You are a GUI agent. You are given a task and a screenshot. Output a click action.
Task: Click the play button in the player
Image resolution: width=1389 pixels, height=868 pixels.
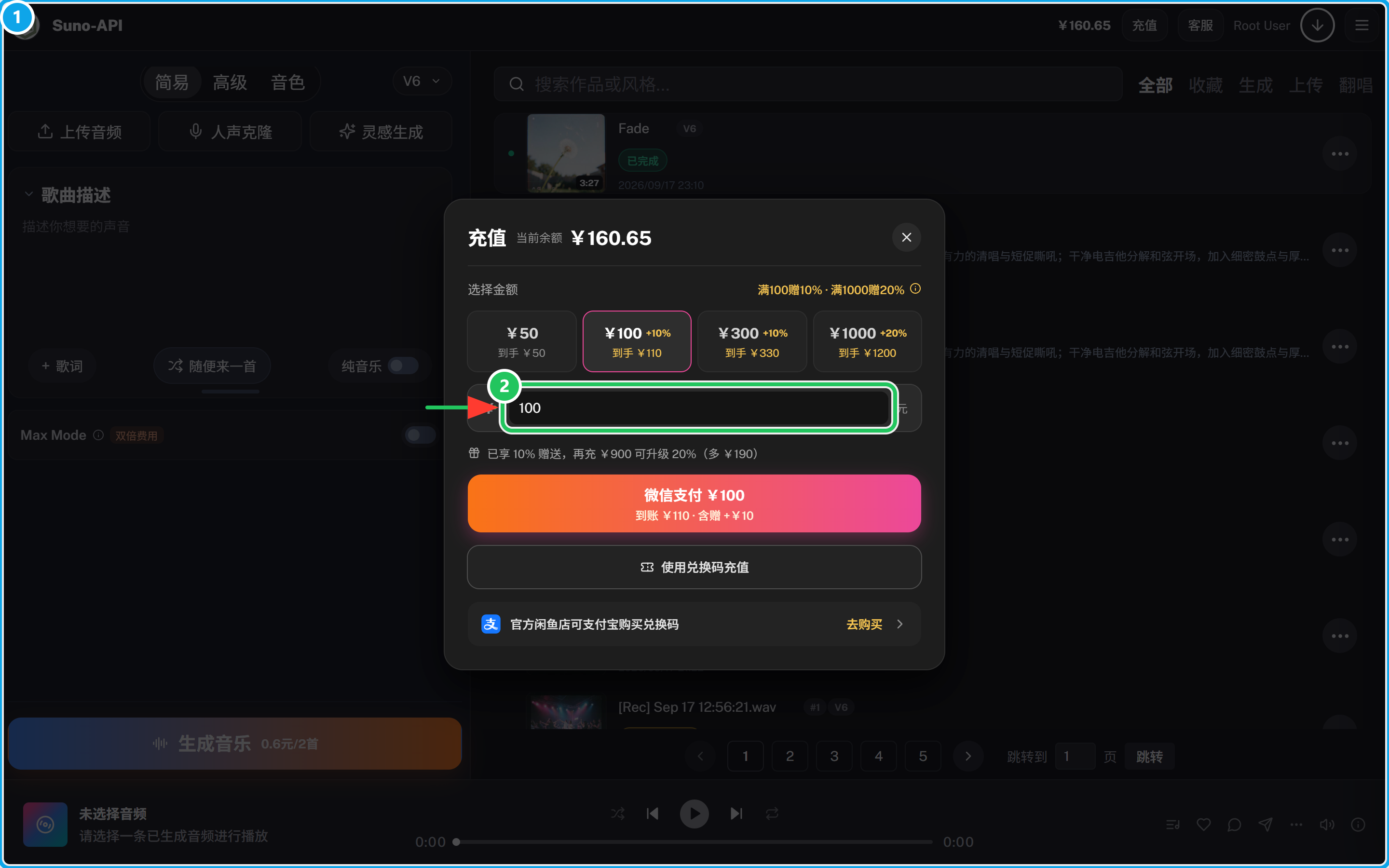(694, 814)
